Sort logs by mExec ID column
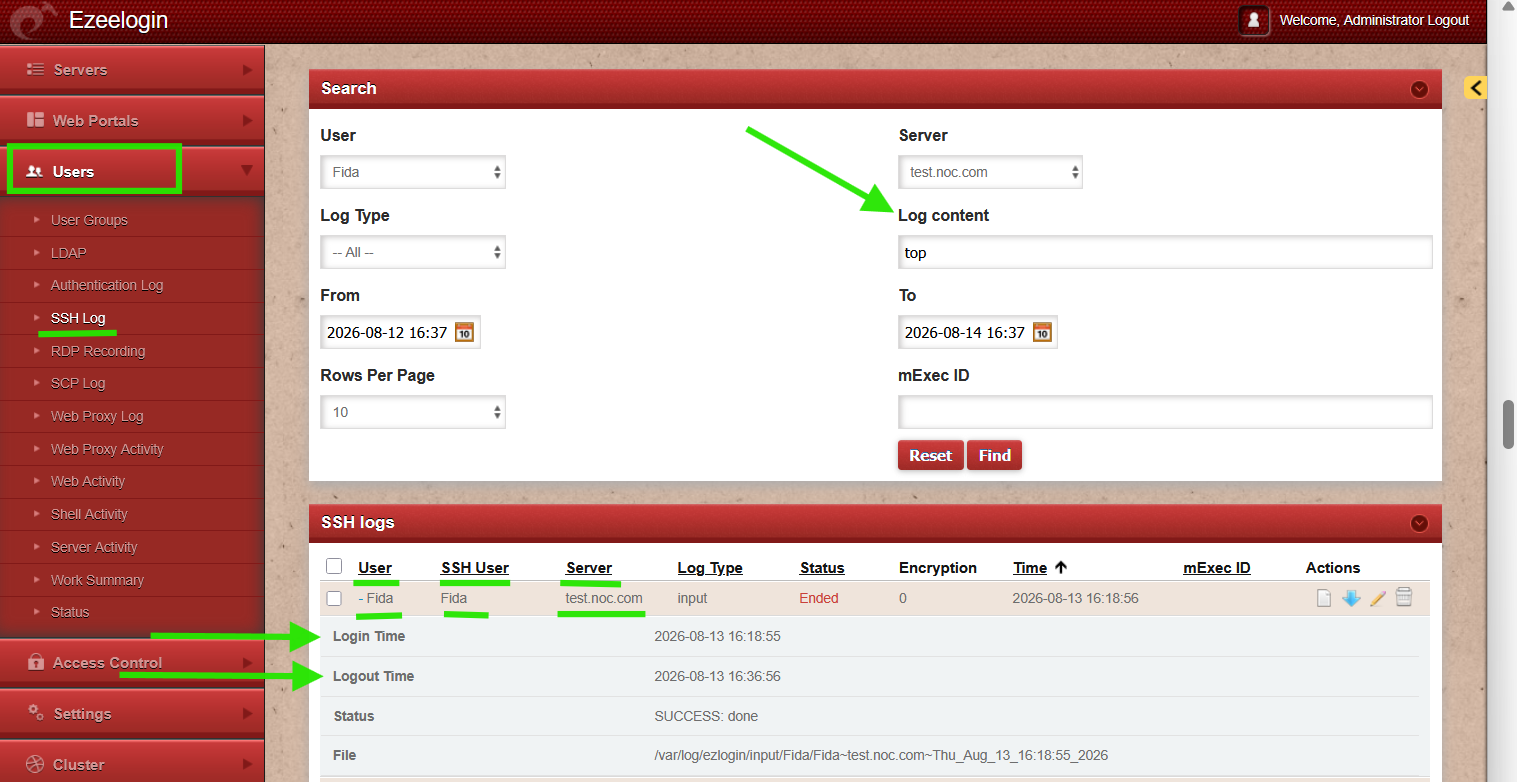Image resolution: width=1517 pixels, height=782 pixels. tap(1217, 568)
